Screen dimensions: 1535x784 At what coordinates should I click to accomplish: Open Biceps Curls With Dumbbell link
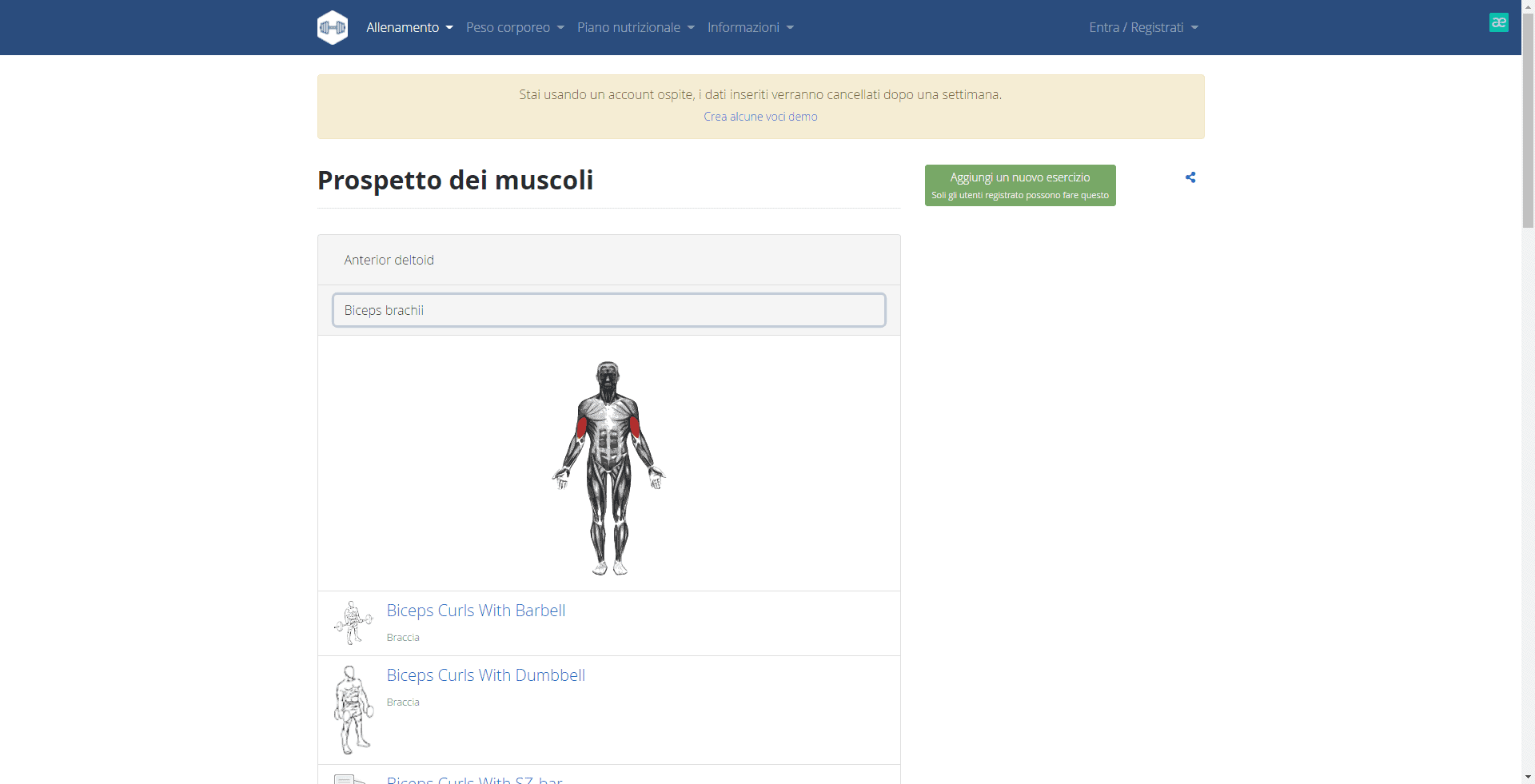click(486, 675)
